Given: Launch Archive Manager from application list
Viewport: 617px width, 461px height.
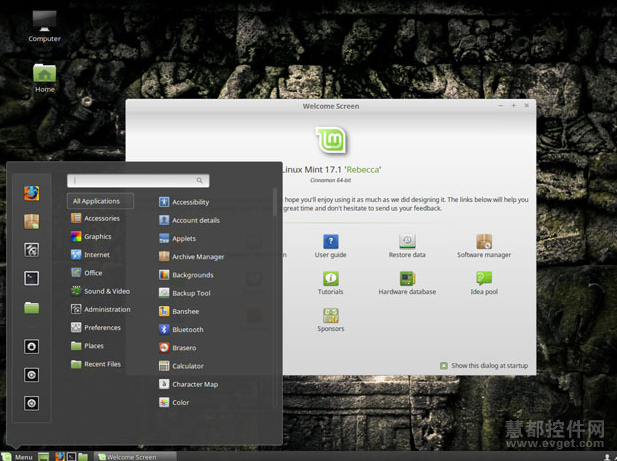Looking at the screenshot, I should [191, 256].
